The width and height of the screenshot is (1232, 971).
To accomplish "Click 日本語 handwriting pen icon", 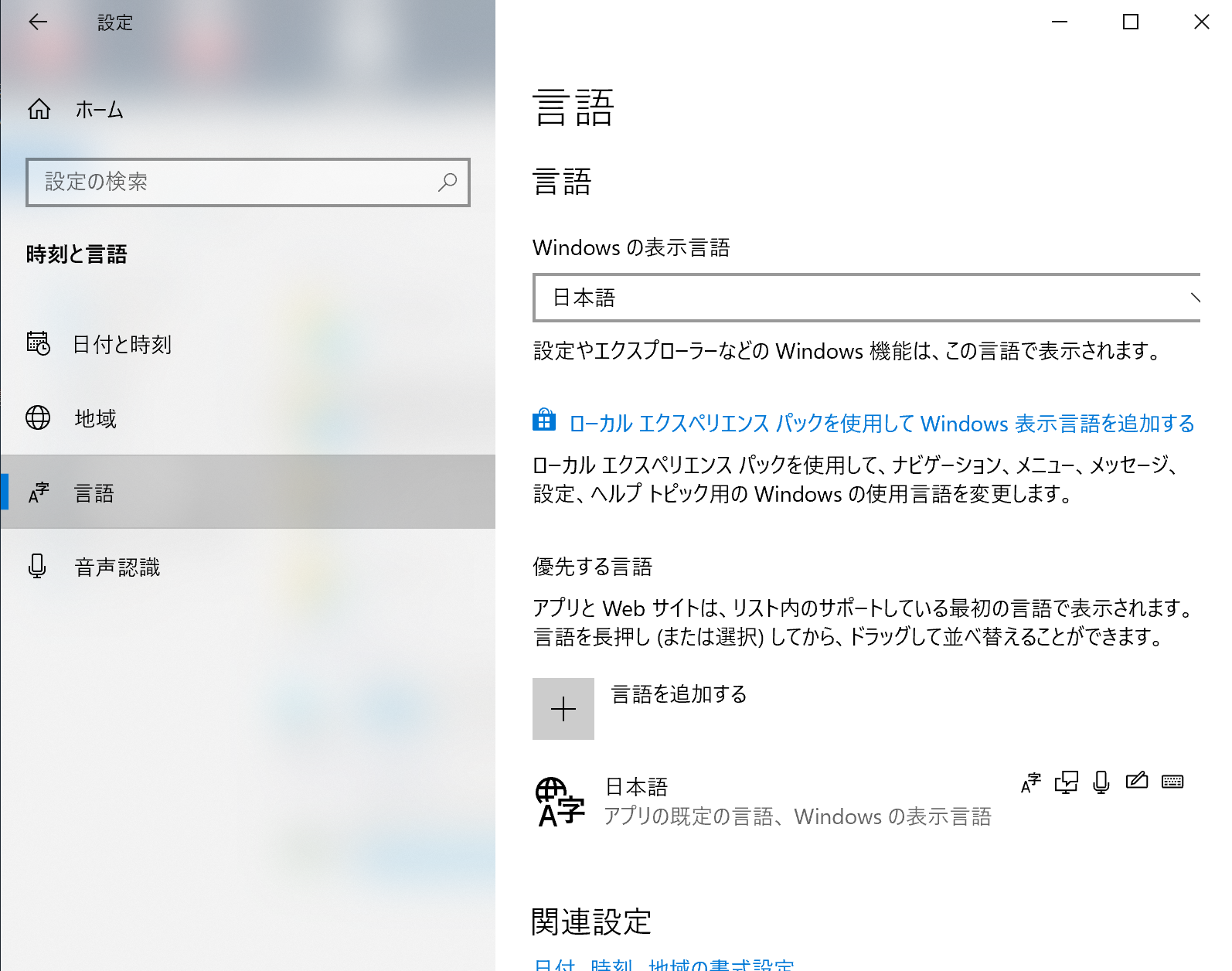I will [1137, 781].
